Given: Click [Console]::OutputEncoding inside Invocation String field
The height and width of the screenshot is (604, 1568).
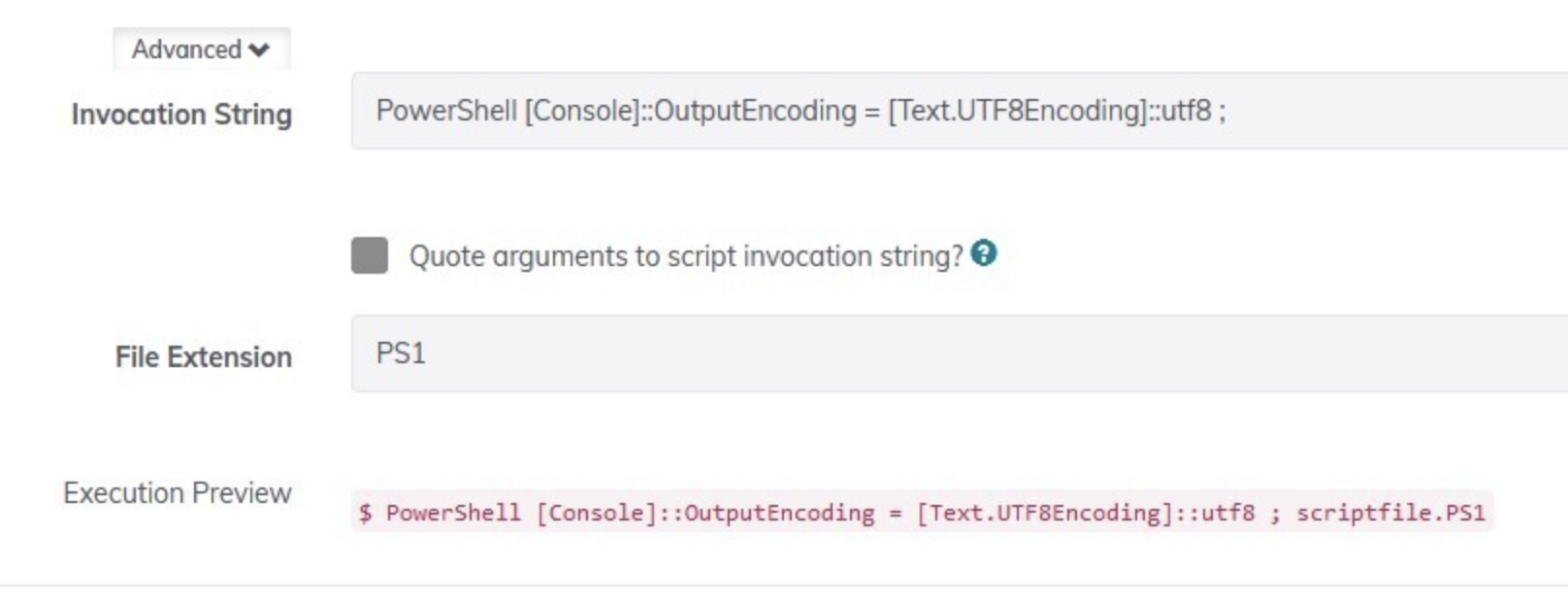Looking at the screenshot, I should (x=690, y=111).
